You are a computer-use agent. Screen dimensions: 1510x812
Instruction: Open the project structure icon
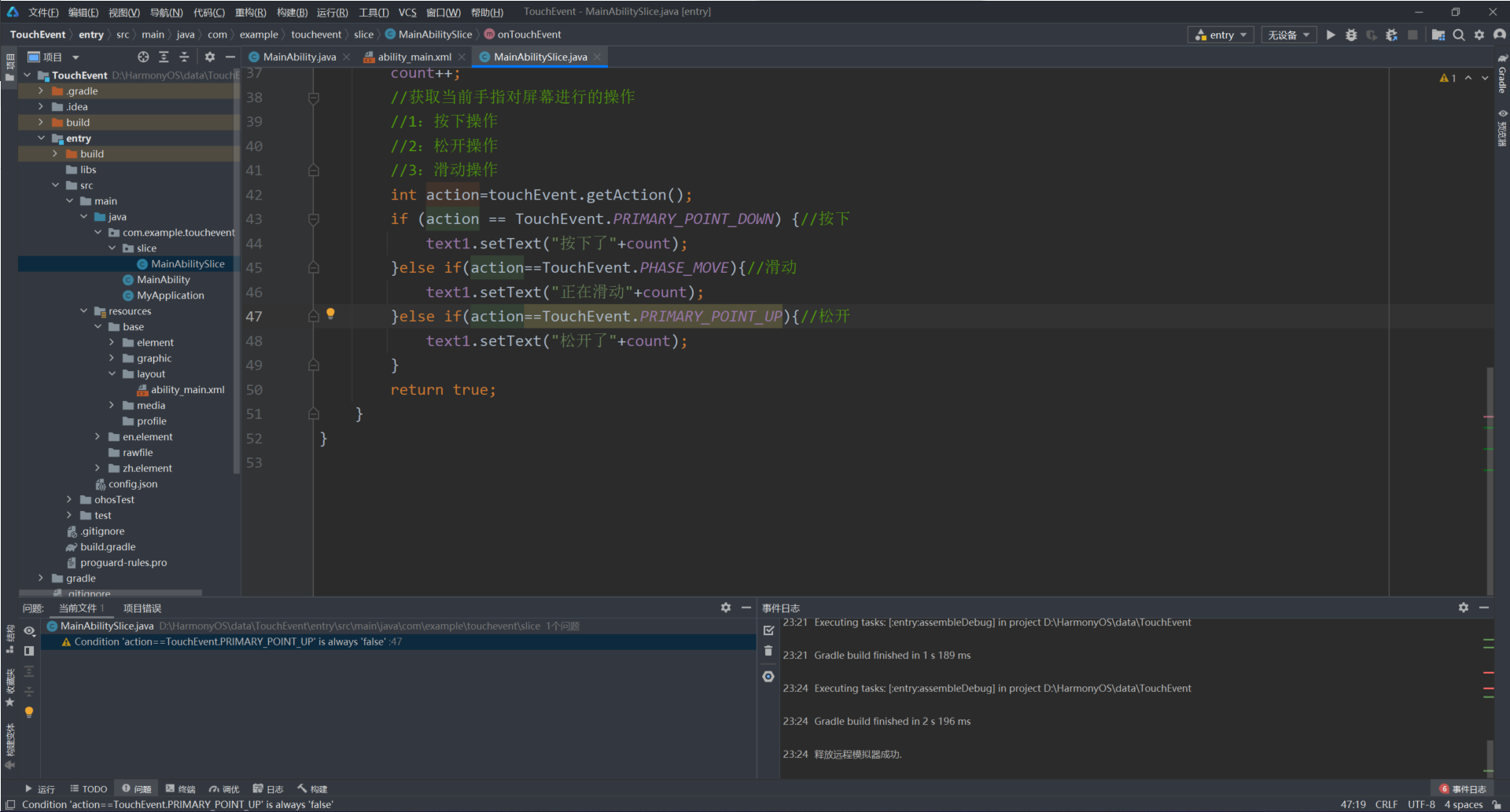point(1438,35)
